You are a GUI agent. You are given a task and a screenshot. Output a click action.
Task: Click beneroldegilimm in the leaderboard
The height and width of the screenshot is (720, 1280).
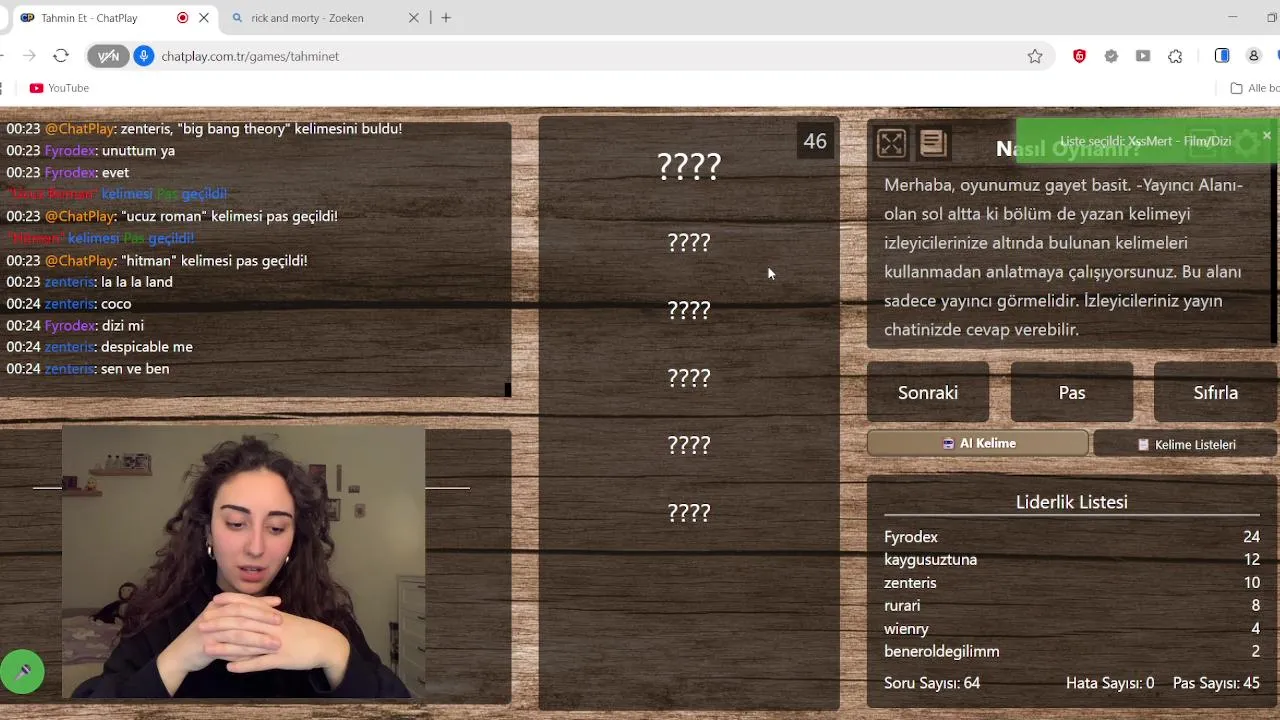click(942, 651)
